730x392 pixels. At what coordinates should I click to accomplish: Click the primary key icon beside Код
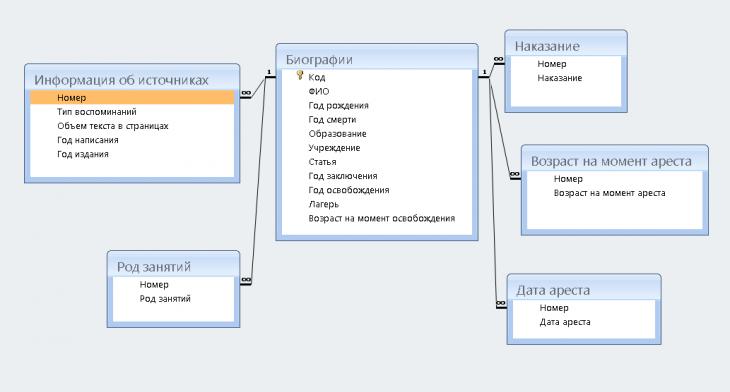coord(300,75)
